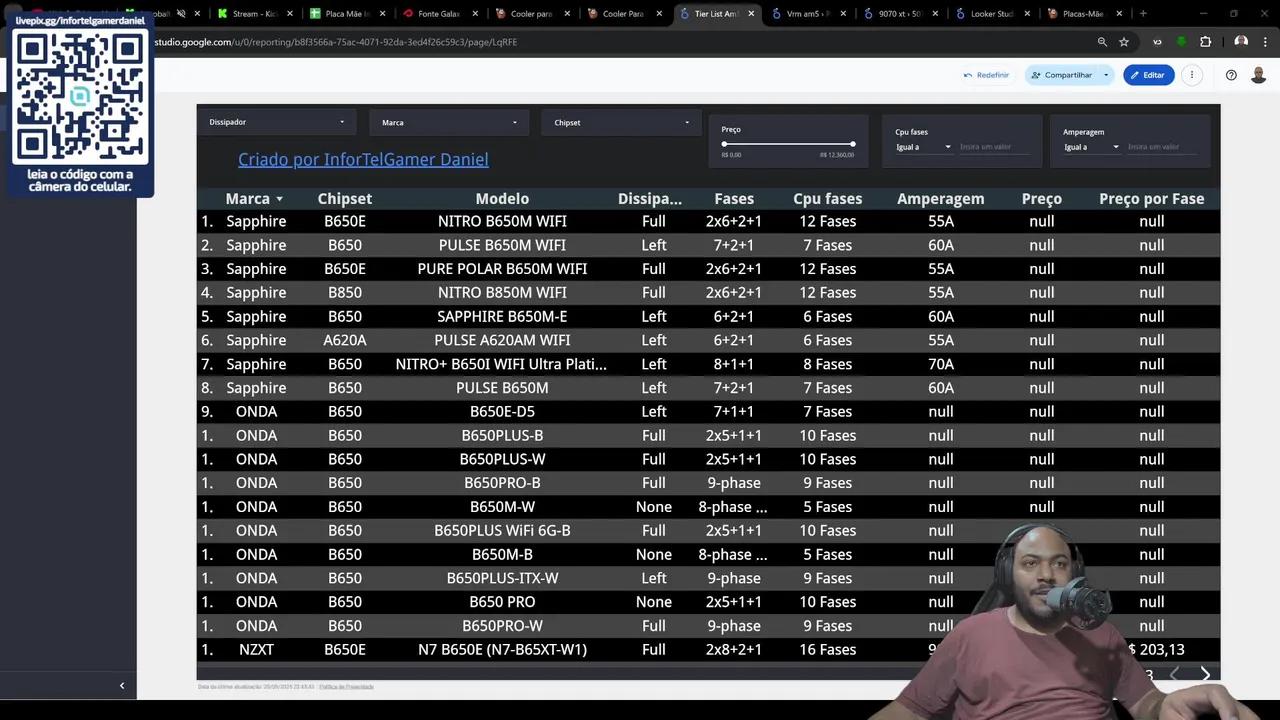
Task: Select the 'B650E-D5' model cell
Action: 502,412
